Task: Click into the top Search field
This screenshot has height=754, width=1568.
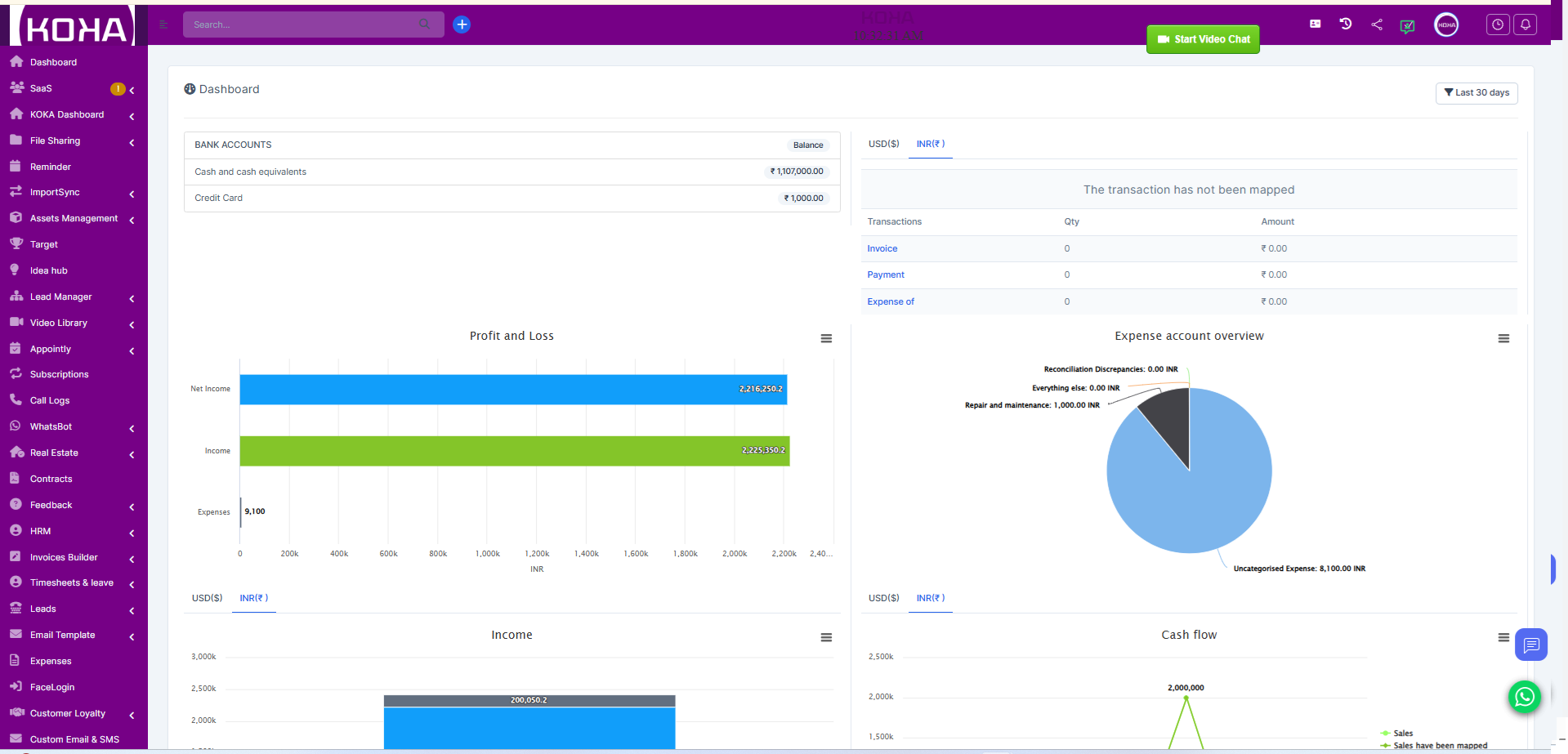Action: click(302, 25)
